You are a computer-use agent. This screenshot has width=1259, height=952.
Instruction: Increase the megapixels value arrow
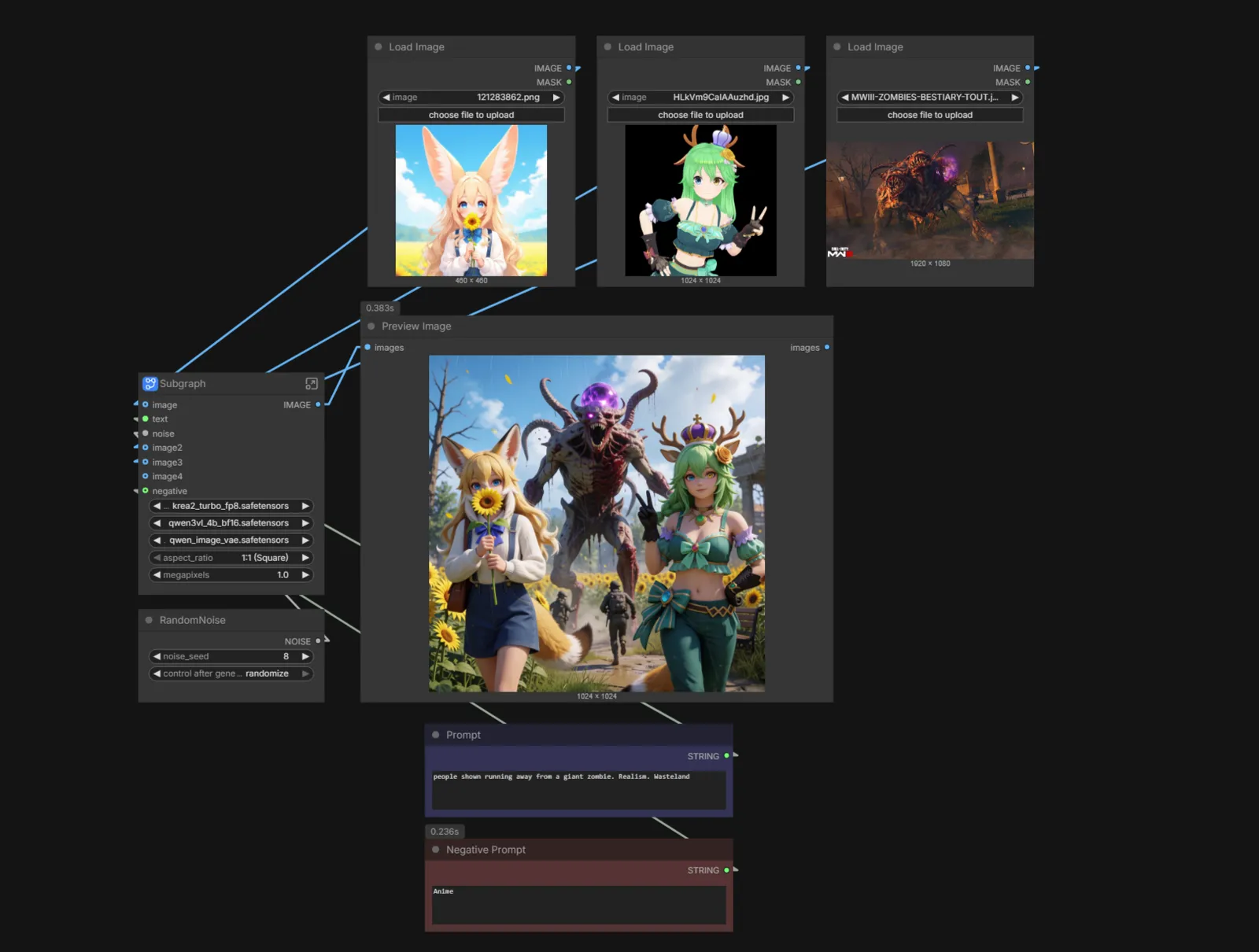305,575
